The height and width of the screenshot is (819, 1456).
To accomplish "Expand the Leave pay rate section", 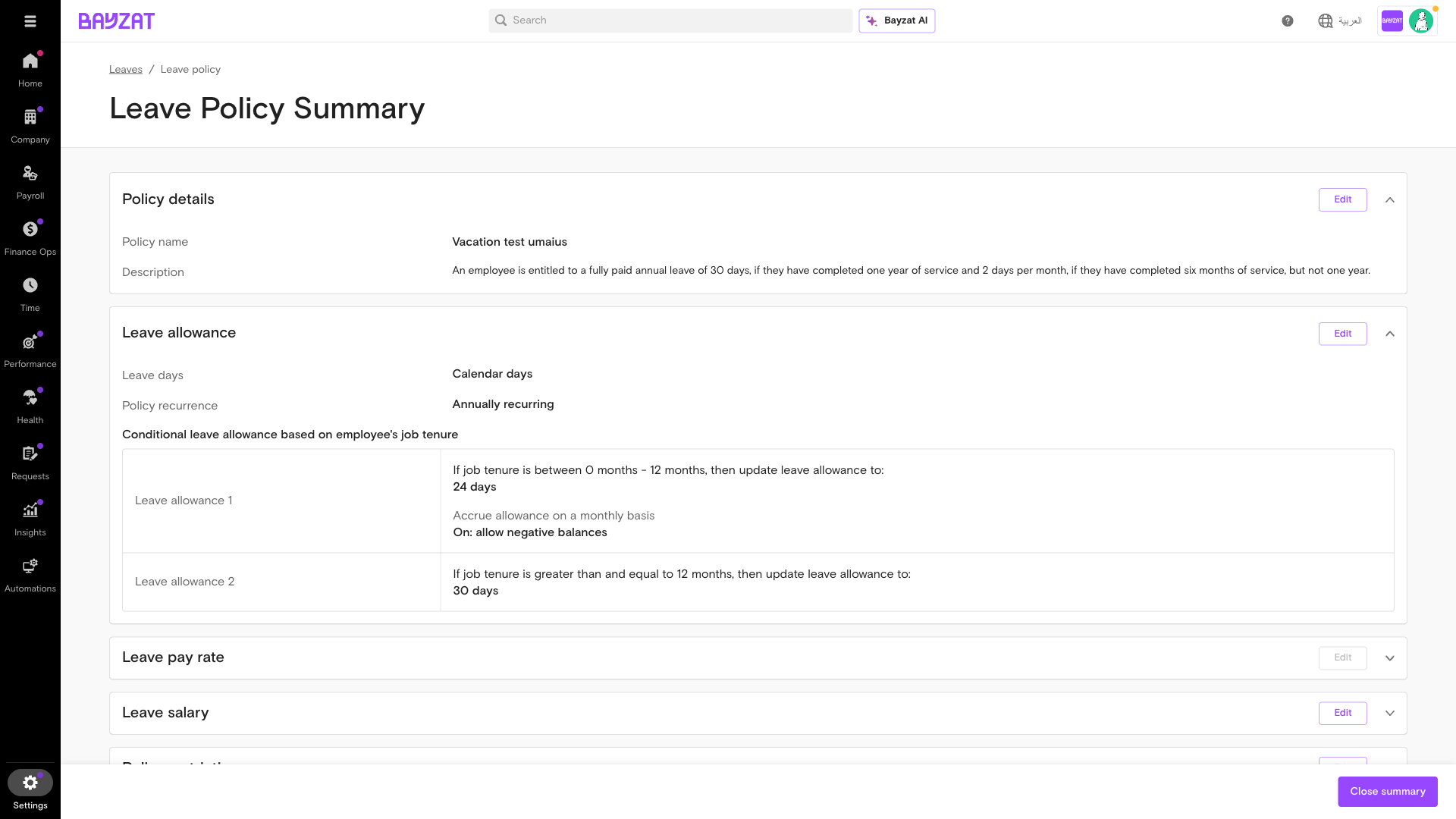I will coord(1390,658).
